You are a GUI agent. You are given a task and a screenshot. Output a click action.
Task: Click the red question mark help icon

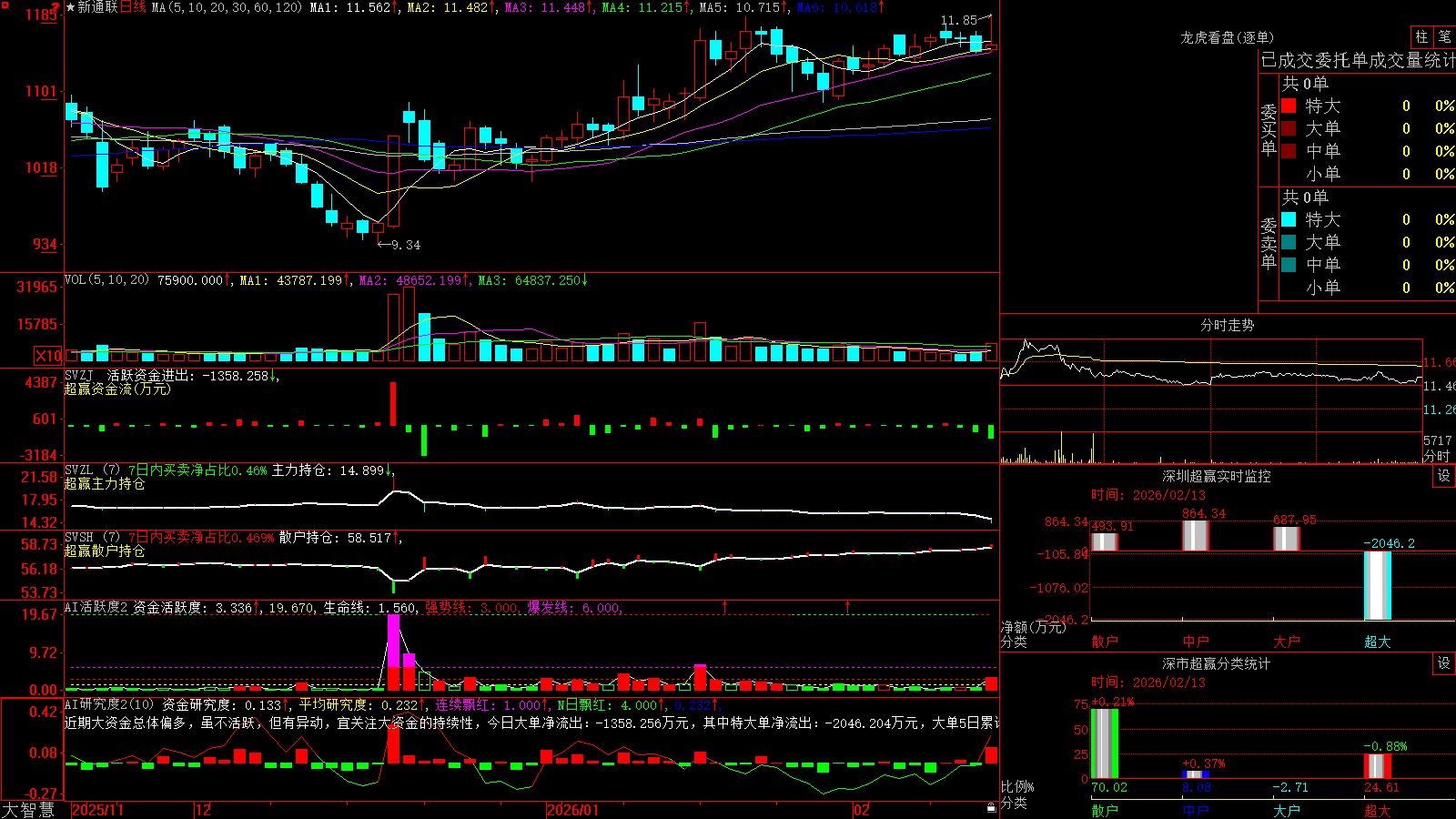56,8
